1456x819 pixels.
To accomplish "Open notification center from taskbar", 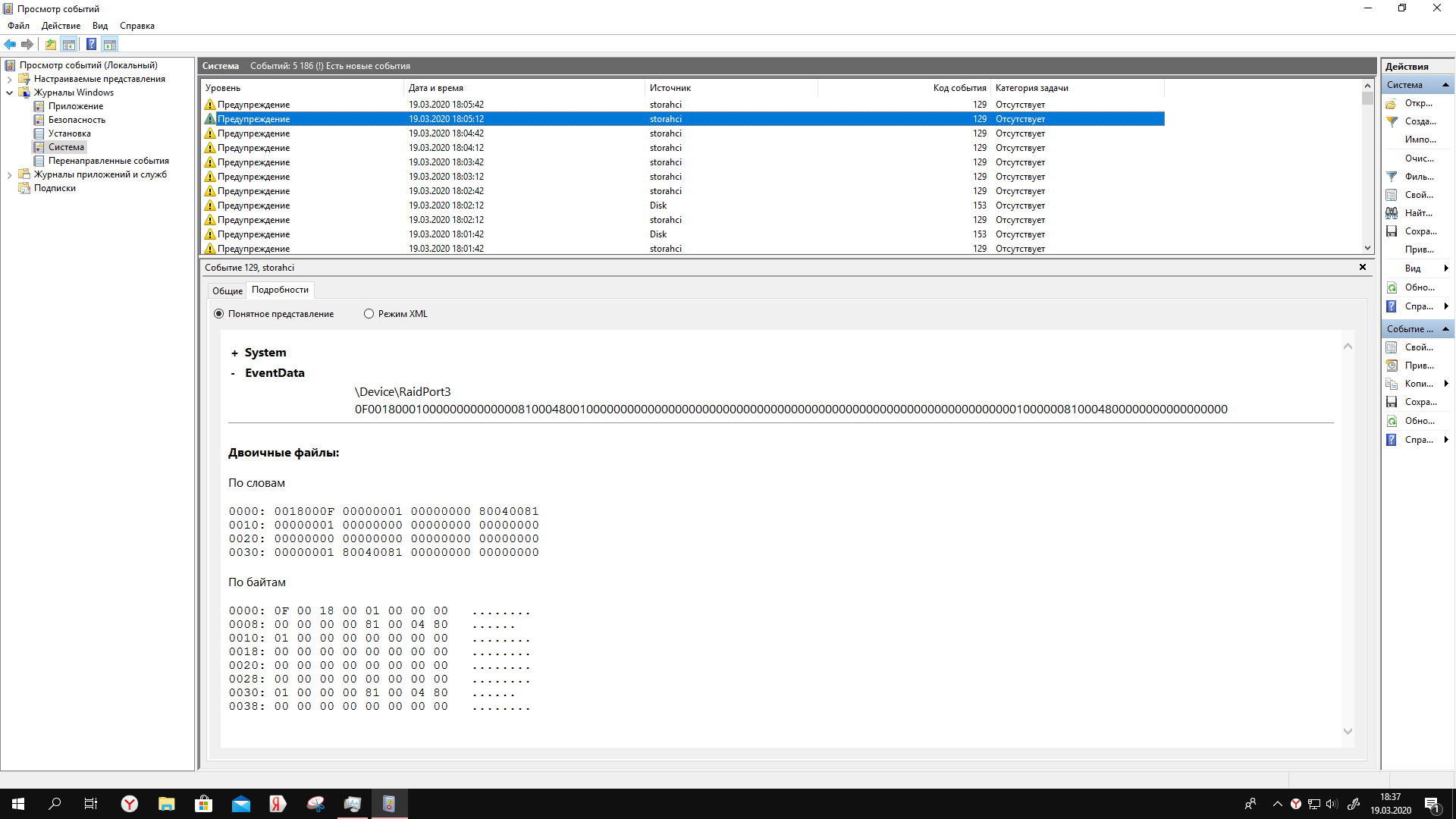I will point(1432,804).
